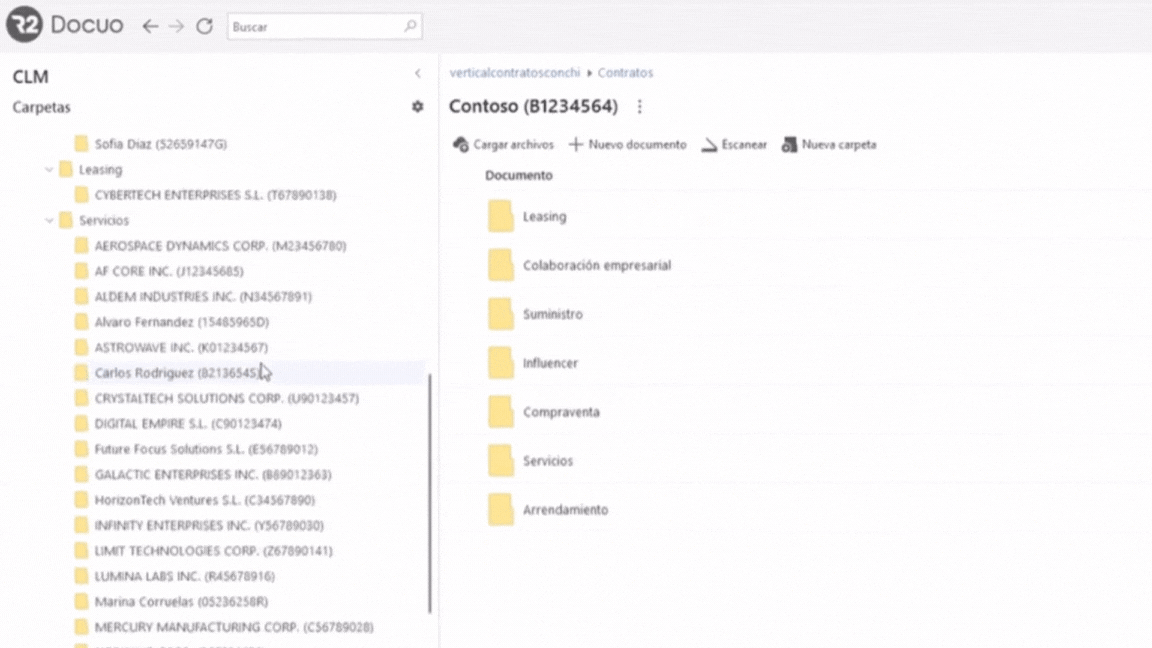Go to verticalcontratosconchi breadcrumb
The image size is (1152, 648).
tap(514, 73)
